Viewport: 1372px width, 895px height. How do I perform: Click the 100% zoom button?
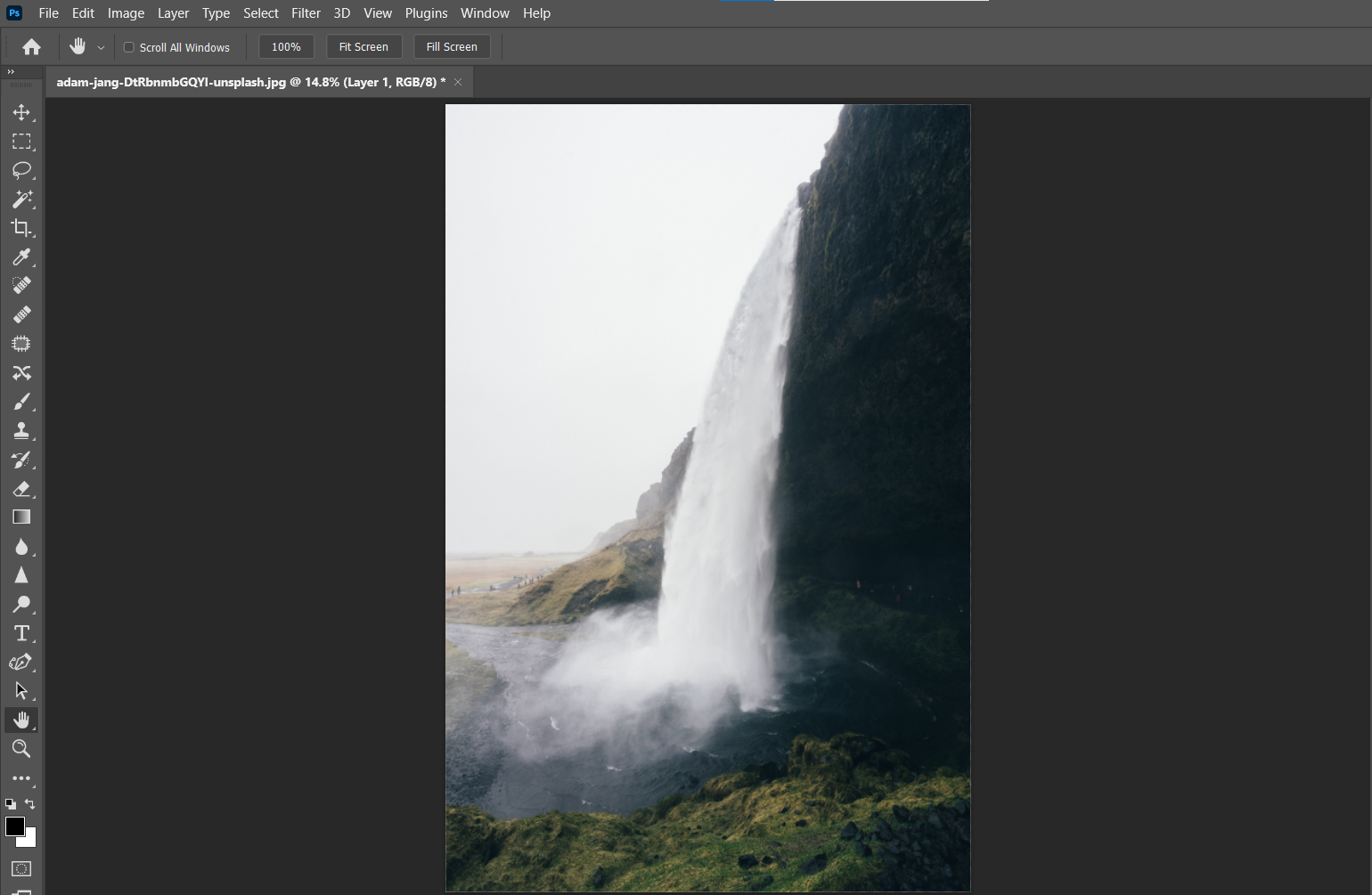(286, 47)
